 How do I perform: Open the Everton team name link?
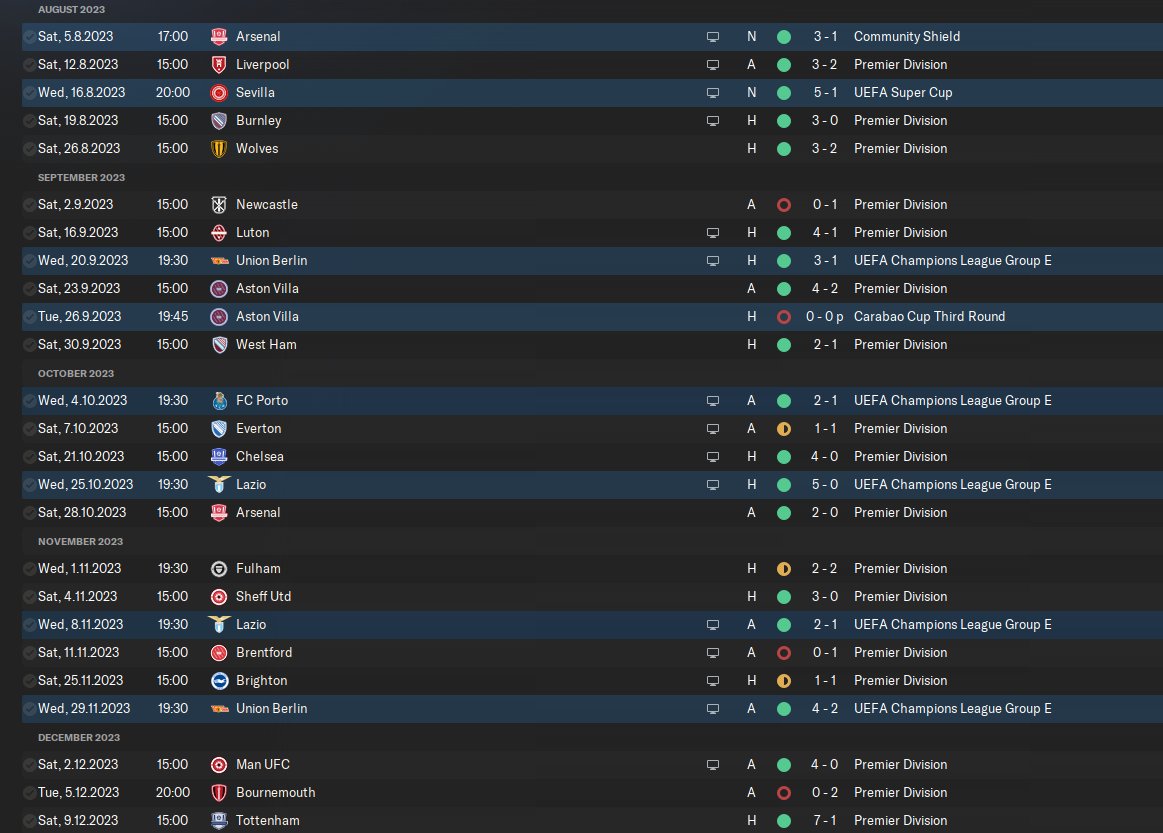(x=258, y=428)
